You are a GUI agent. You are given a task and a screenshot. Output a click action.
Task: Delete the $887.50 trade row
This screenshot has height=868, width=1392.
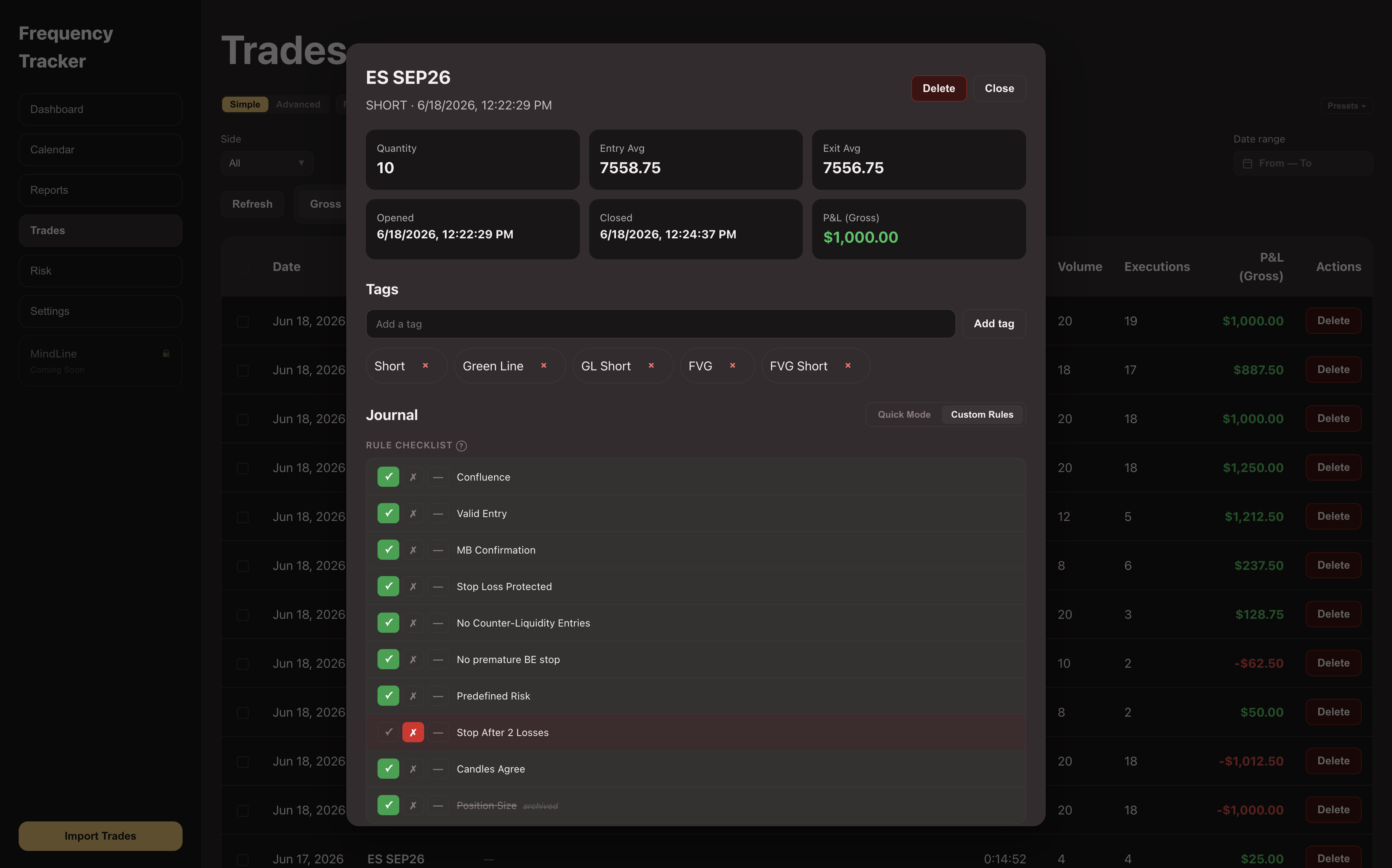click(x=1333, y=370)
